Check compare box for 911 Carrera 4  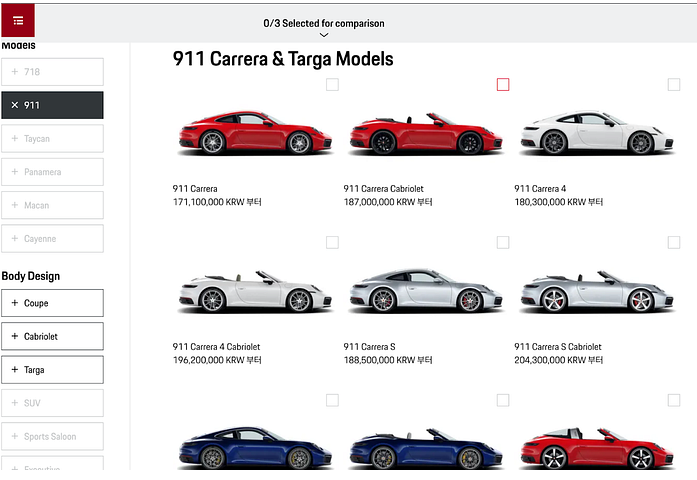pyautogui.click(x=674, y=84)
